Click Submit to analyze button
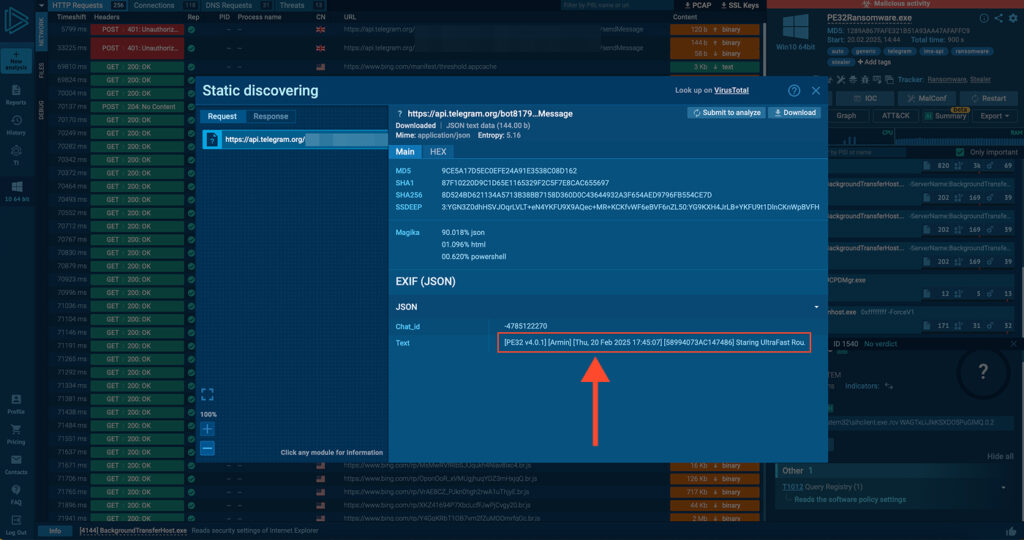Viewport: 1024px width, 540px height. pyautogui.click(x=725, y=113)
